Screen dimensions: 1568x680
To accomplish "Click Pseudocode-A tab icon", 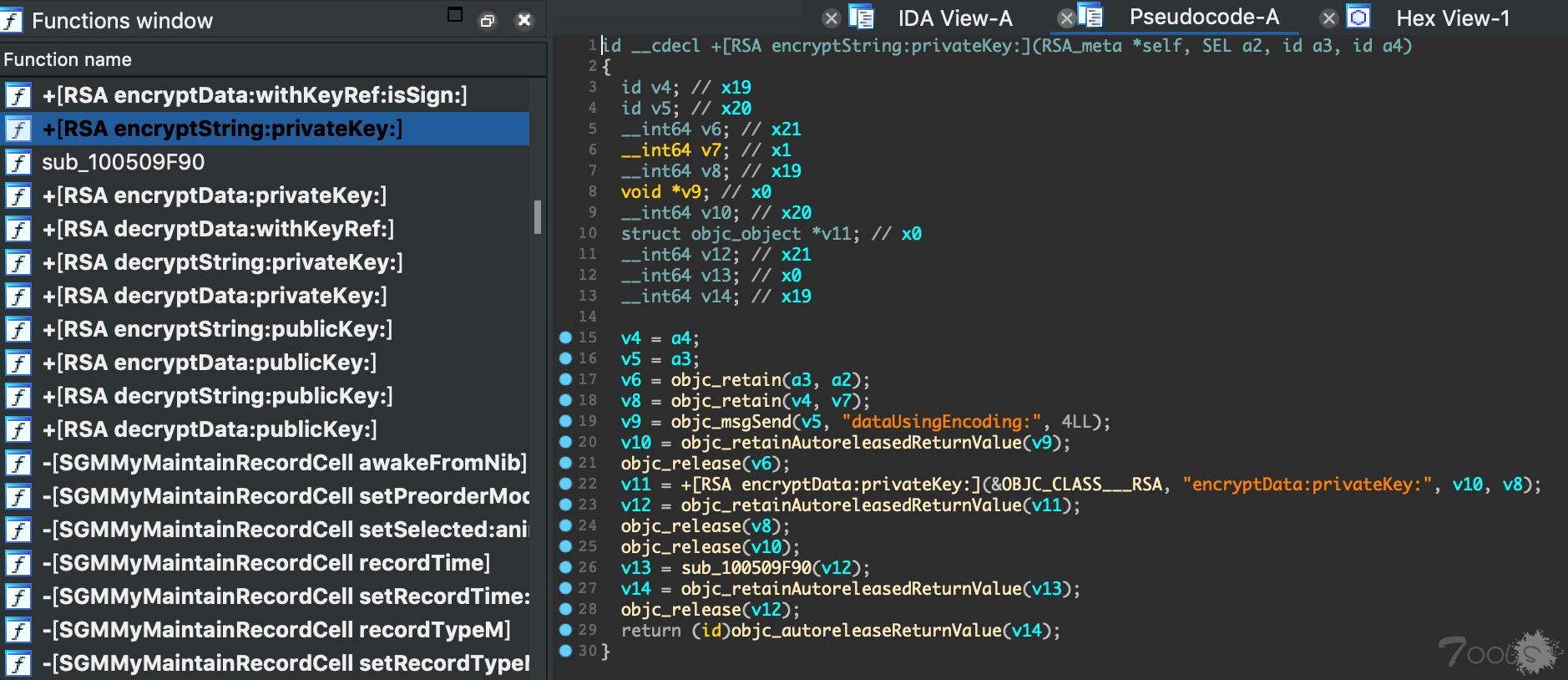I will pos(1090,16).
